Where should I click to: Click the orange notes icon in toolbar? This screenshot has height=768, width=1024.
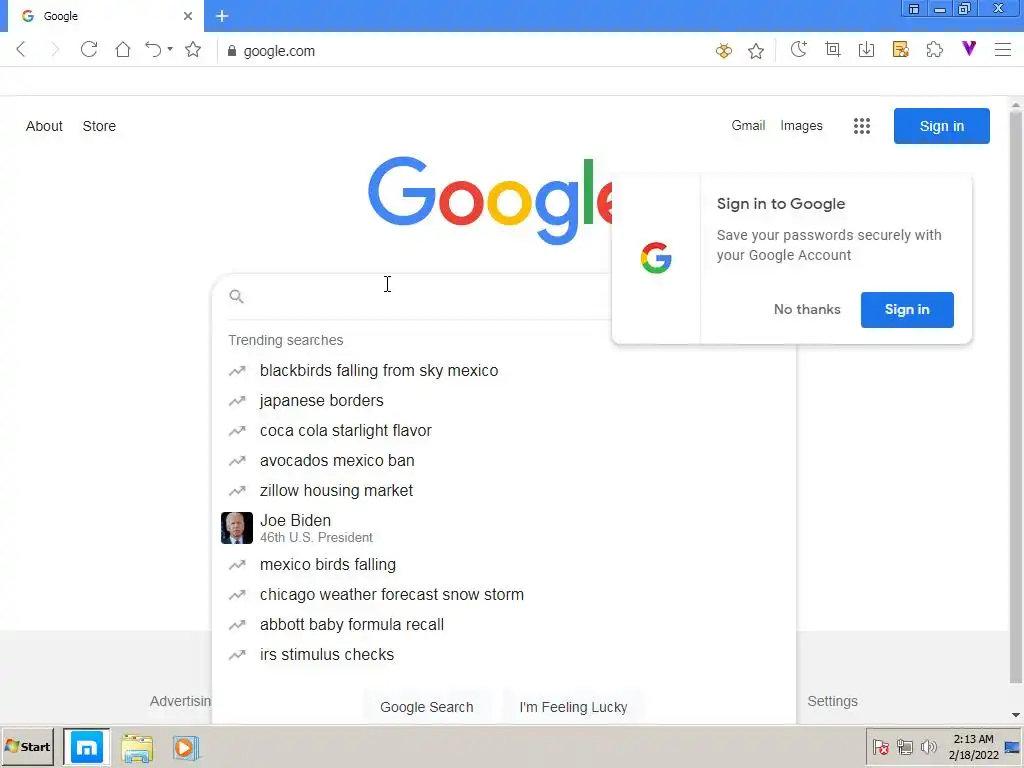[901, 50]
